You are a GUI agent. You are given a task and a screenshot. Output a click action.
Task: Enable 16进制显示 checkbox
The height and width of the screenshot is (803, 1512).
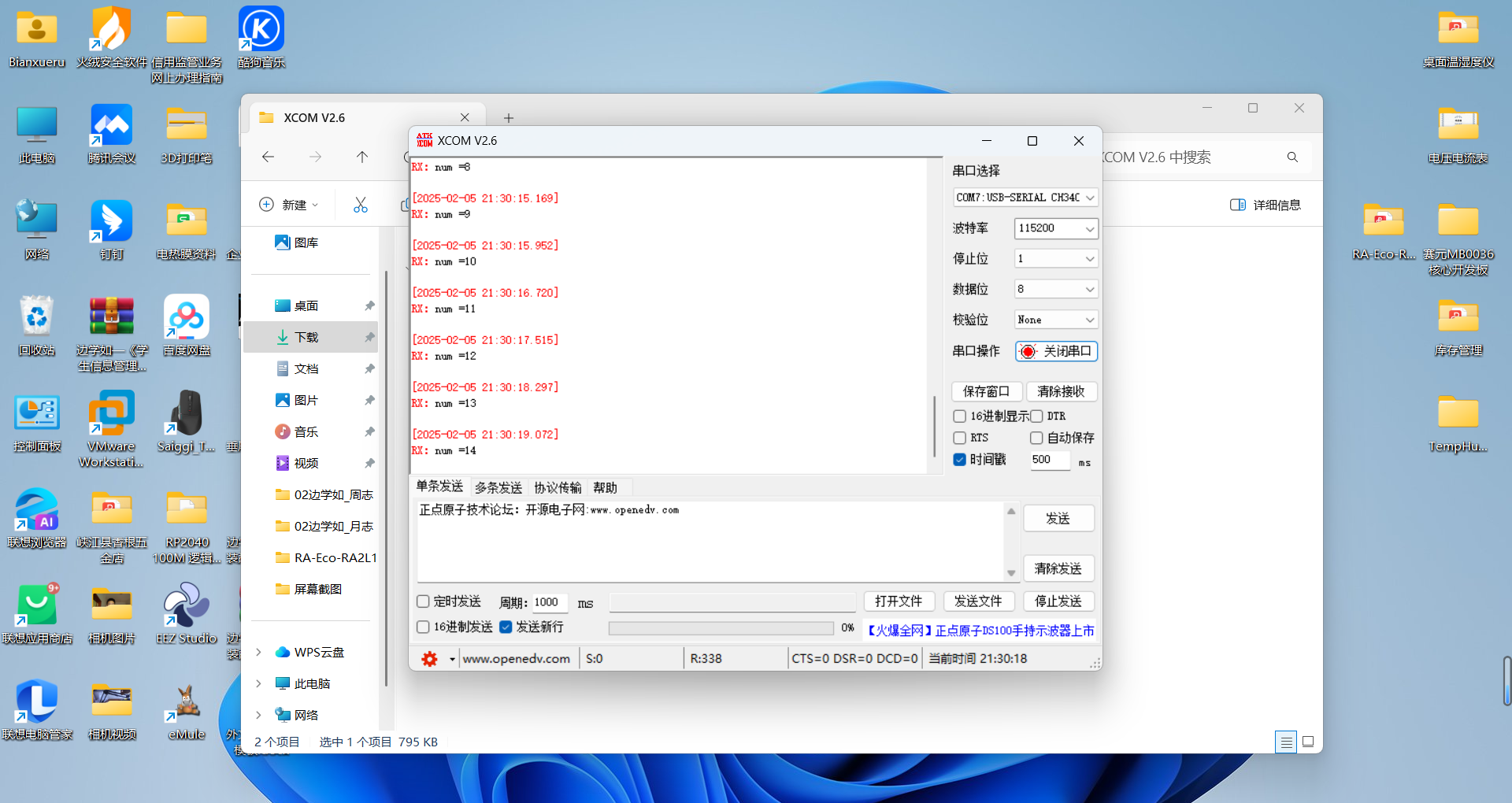pos(959,416)
